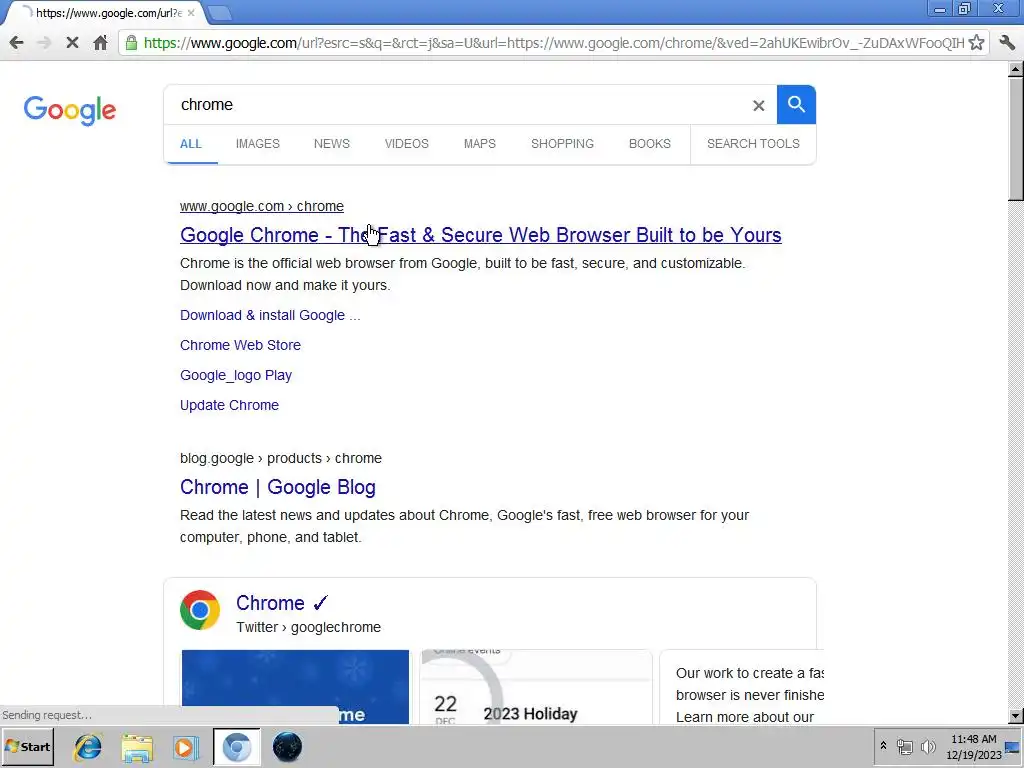Screen dimensions: 1024x768
Task: Stop loading the page with X button
Action: click(72, 43)
